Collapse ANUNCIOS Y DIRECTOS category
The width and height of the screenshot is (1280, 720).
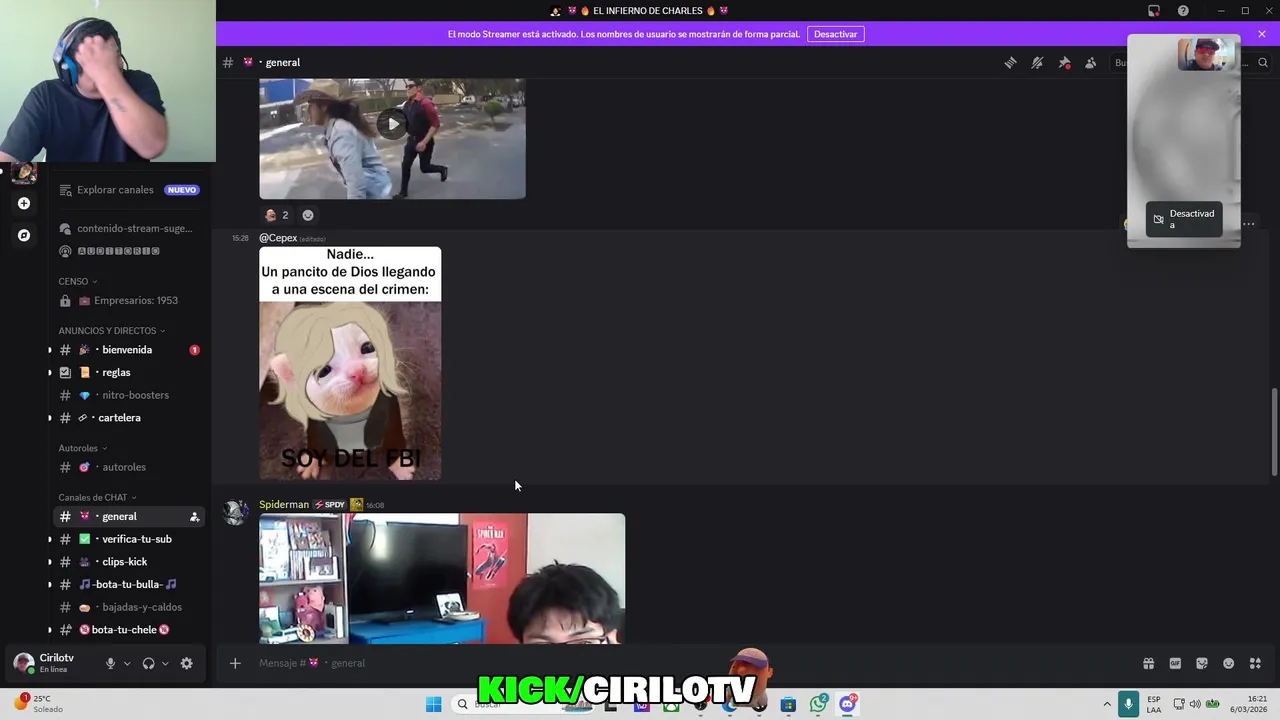pyautogui.click(x=111, y=330)
